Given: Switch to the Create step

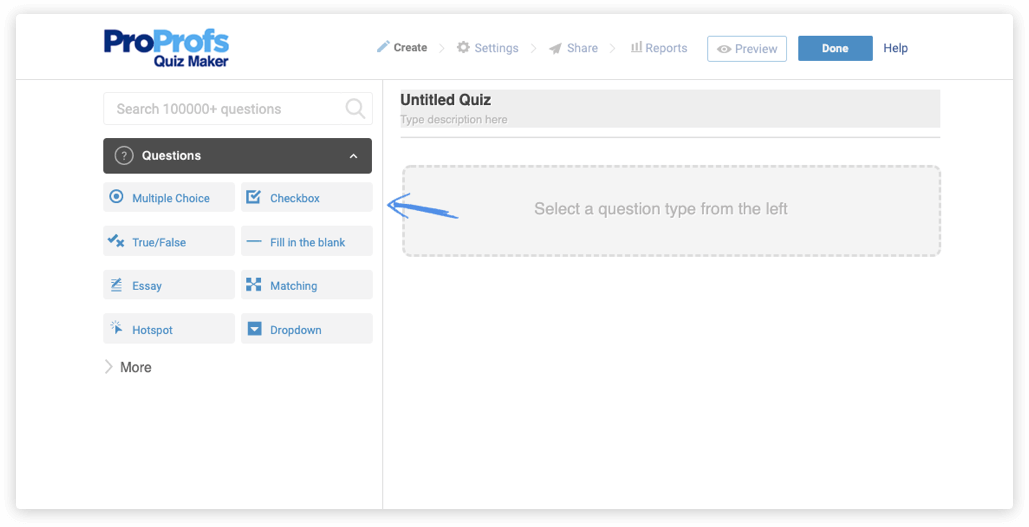Looking at the screenshot, I should coord(402,48).
